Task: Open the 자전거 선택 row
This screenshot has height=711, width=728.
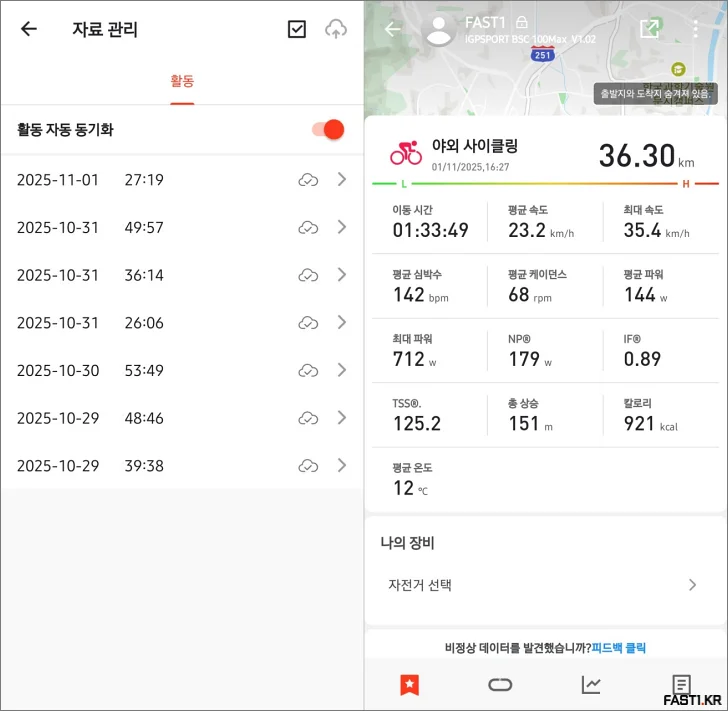Action: 545,585
